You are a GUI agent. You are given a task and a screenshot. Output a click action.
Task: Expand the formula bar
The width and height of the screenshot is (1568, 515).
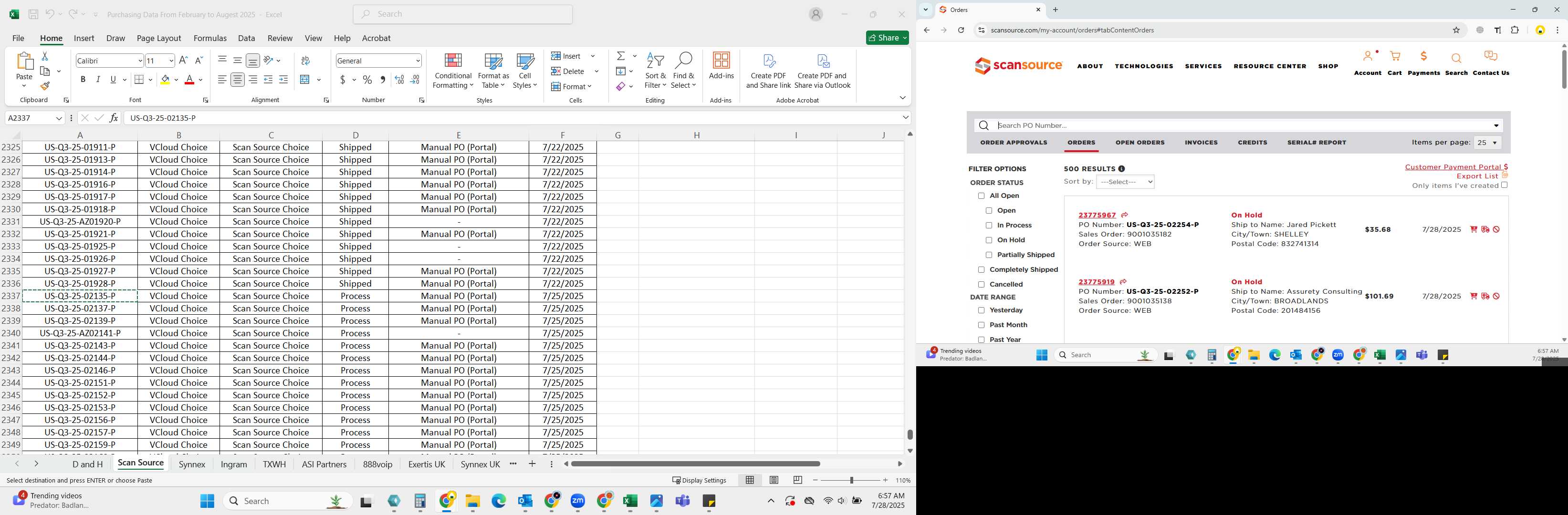click(x=905, y=118)
